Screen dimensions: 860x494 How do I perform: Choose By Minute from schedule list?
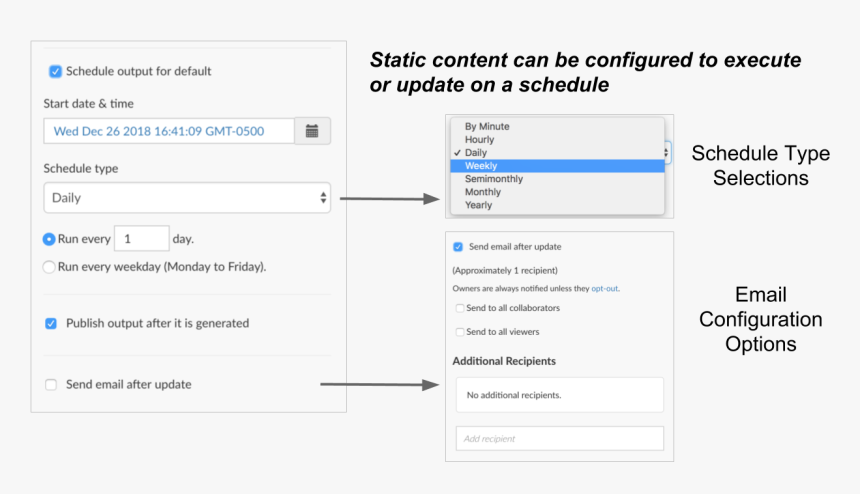[487, 127]
